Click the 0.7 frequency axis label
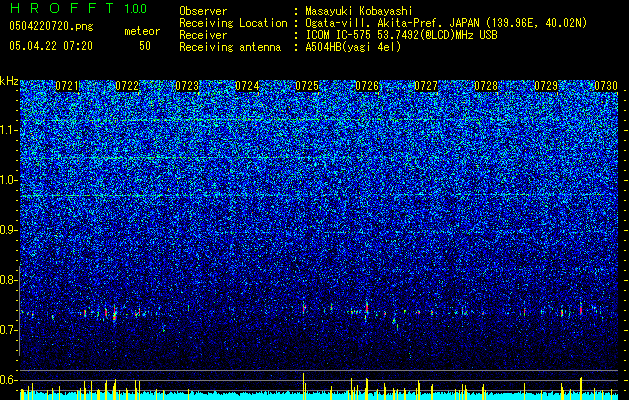This screenshot has width=629, height=400. 8,330
